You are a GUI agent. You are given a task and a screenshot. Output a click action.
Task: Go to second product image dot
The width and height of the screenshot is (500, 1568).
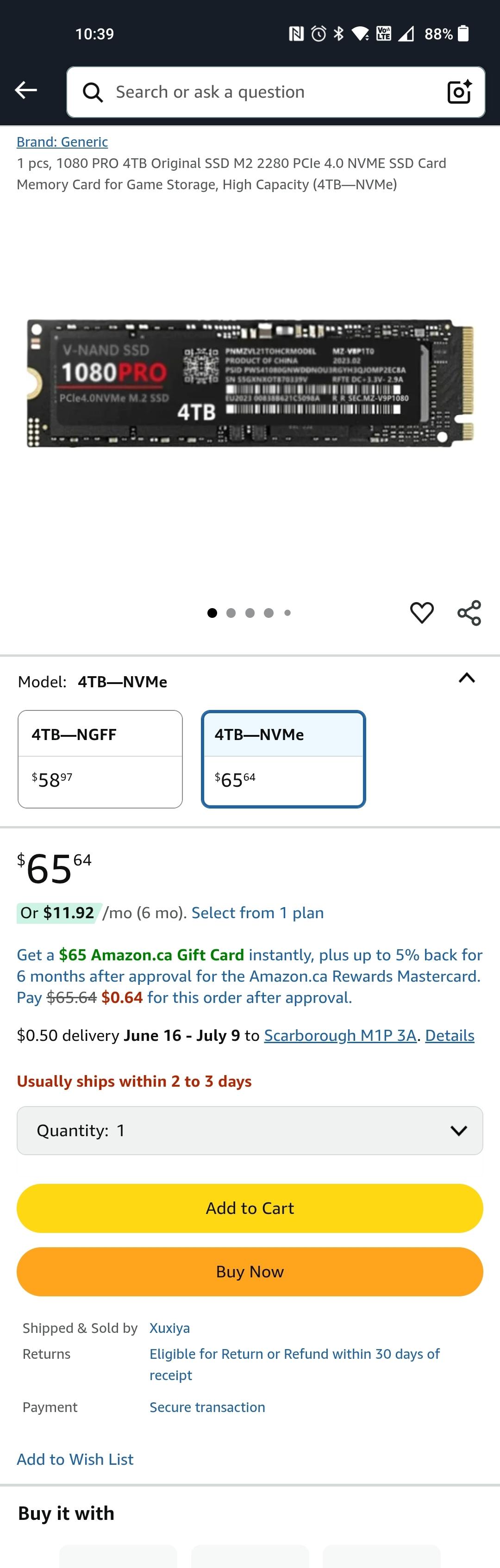tap(231, 613)
